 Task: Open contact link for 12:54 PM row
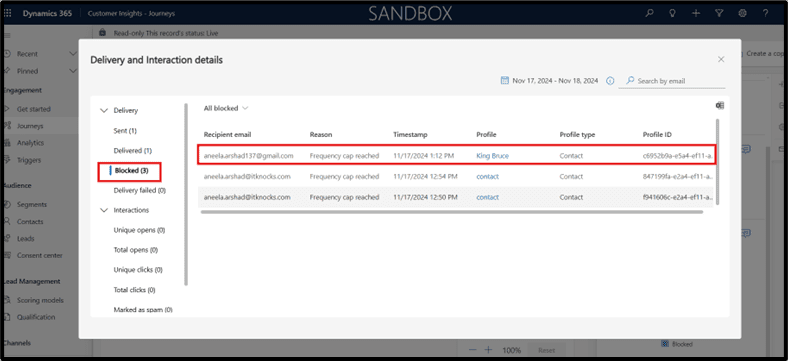[487, 176]
